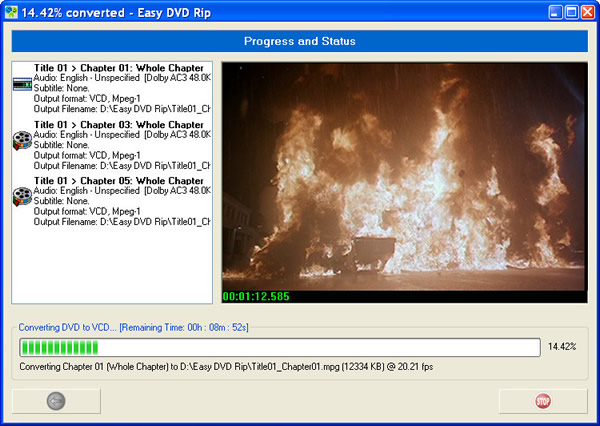Image resolution: width=600 pixels, height=426 pixels.
Task: Maximize the Easy DVD Rip window
Action: click(572, 12)
